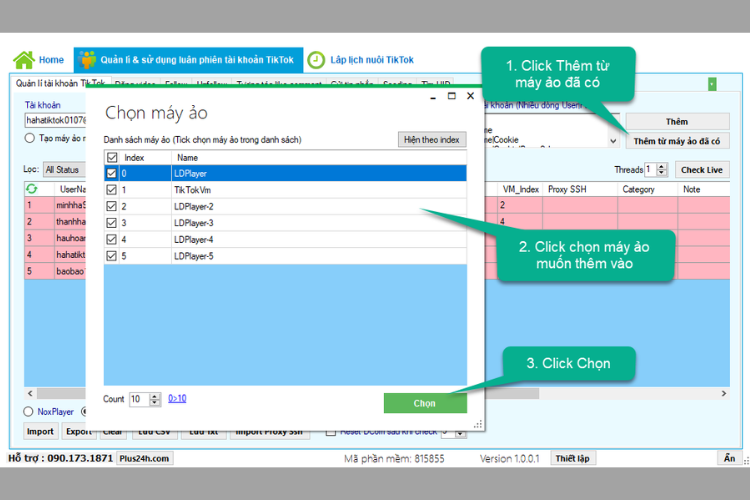
Task: Adjust the Threads spinner arrows
Action: click(x=662, y=169)
